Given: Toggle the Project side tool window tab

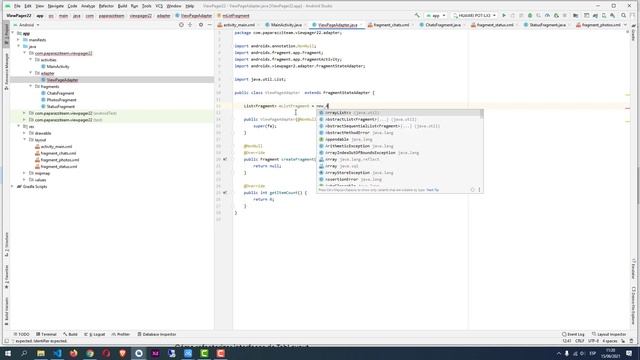Looking at the screenshot, I should point(6,35).
